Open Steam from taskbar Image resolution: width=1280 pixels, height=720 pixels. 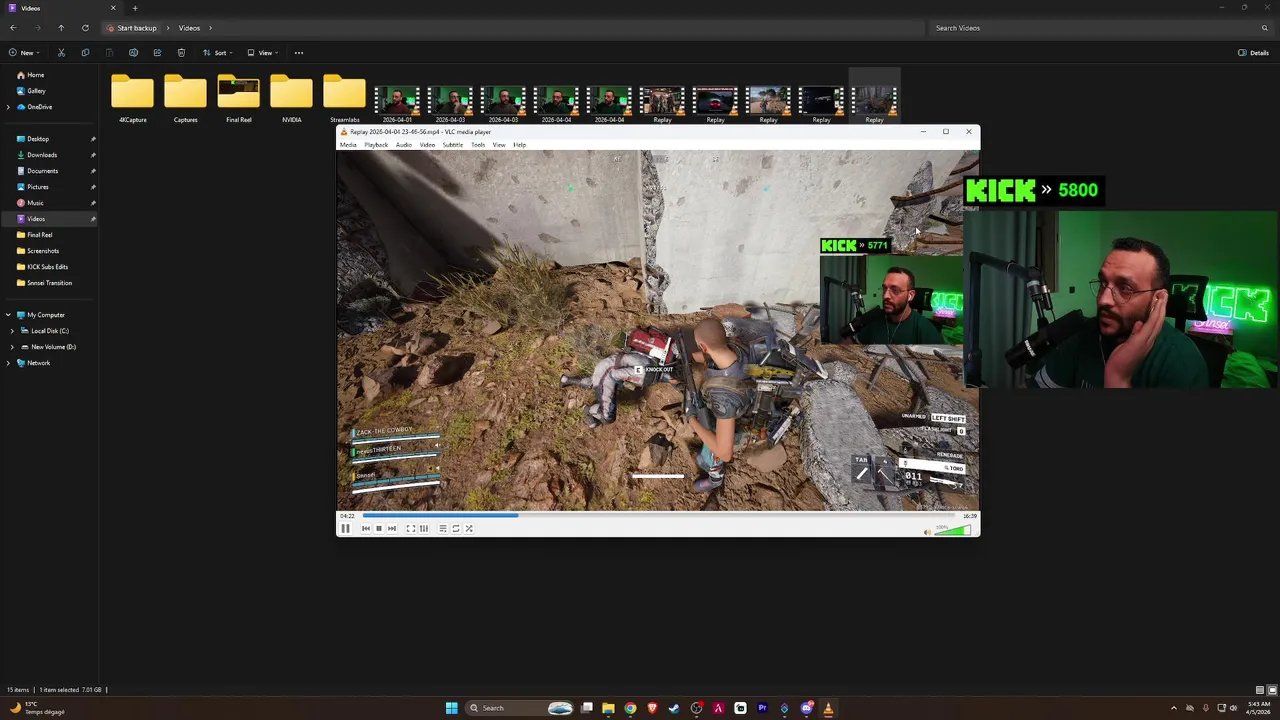coord(674,708)
